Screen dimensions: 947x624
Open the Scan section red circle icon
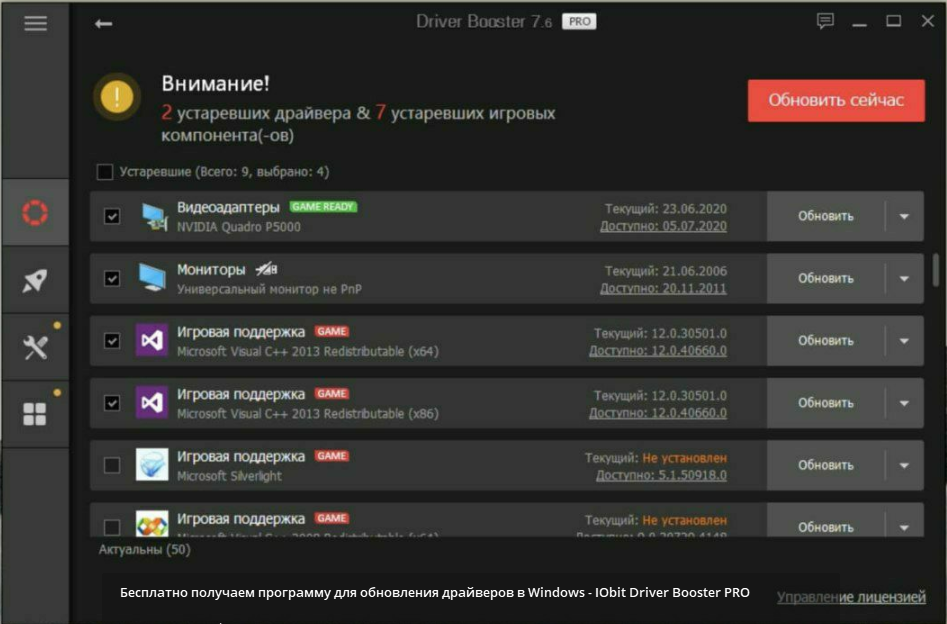(x=35, y=213)
